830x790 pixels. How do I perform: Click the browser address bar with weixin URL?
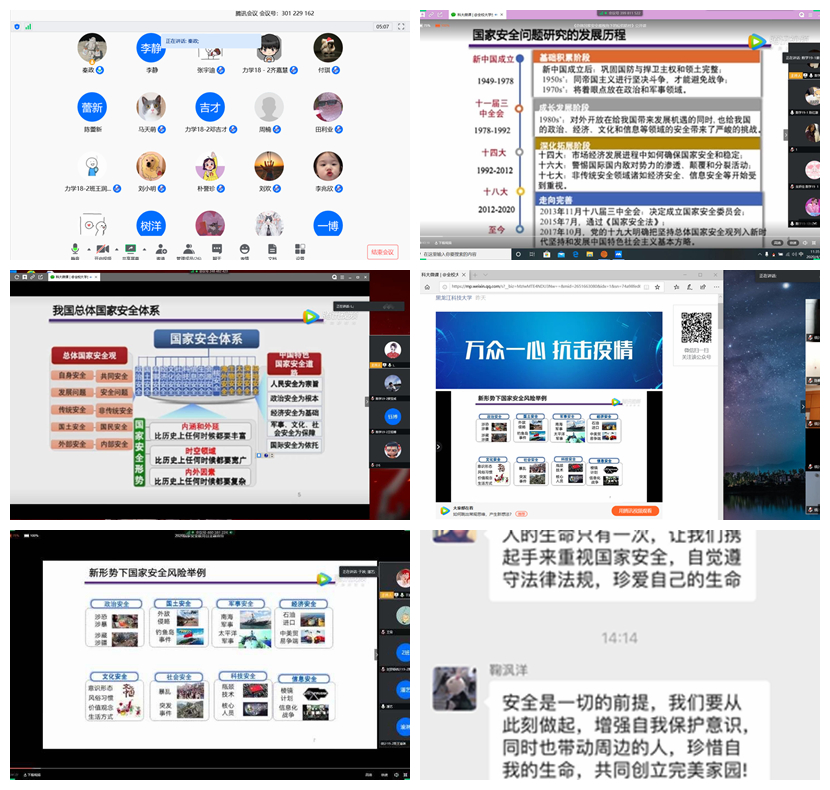560,285
